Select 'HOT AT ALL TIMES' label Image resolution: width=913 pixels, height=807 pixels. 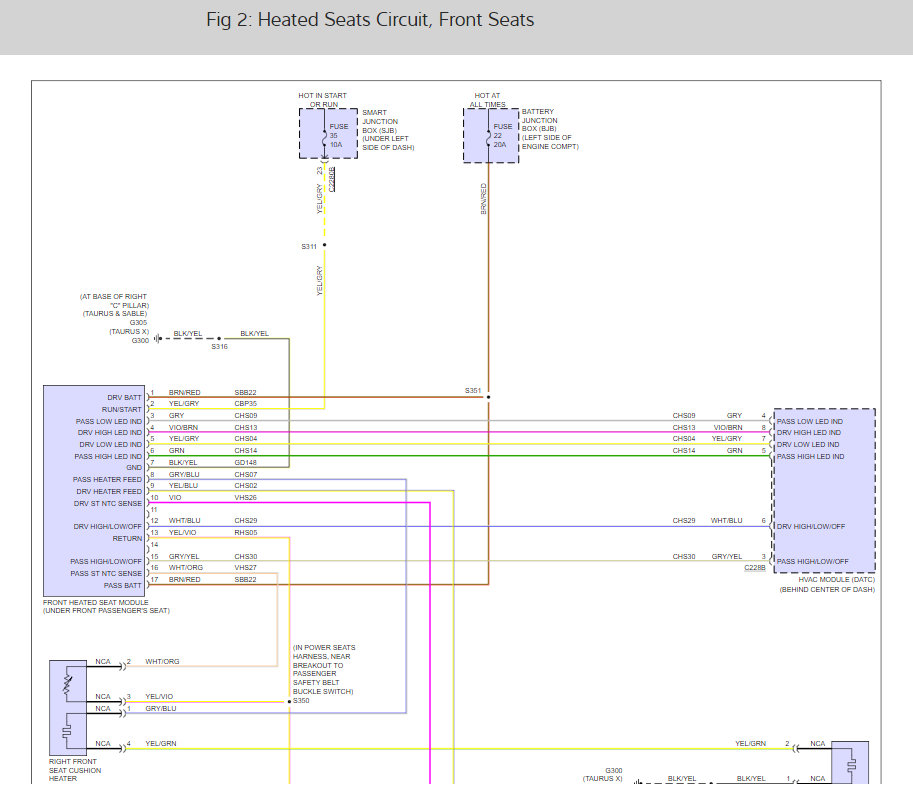pyautogui.click(x=487, y=100)
